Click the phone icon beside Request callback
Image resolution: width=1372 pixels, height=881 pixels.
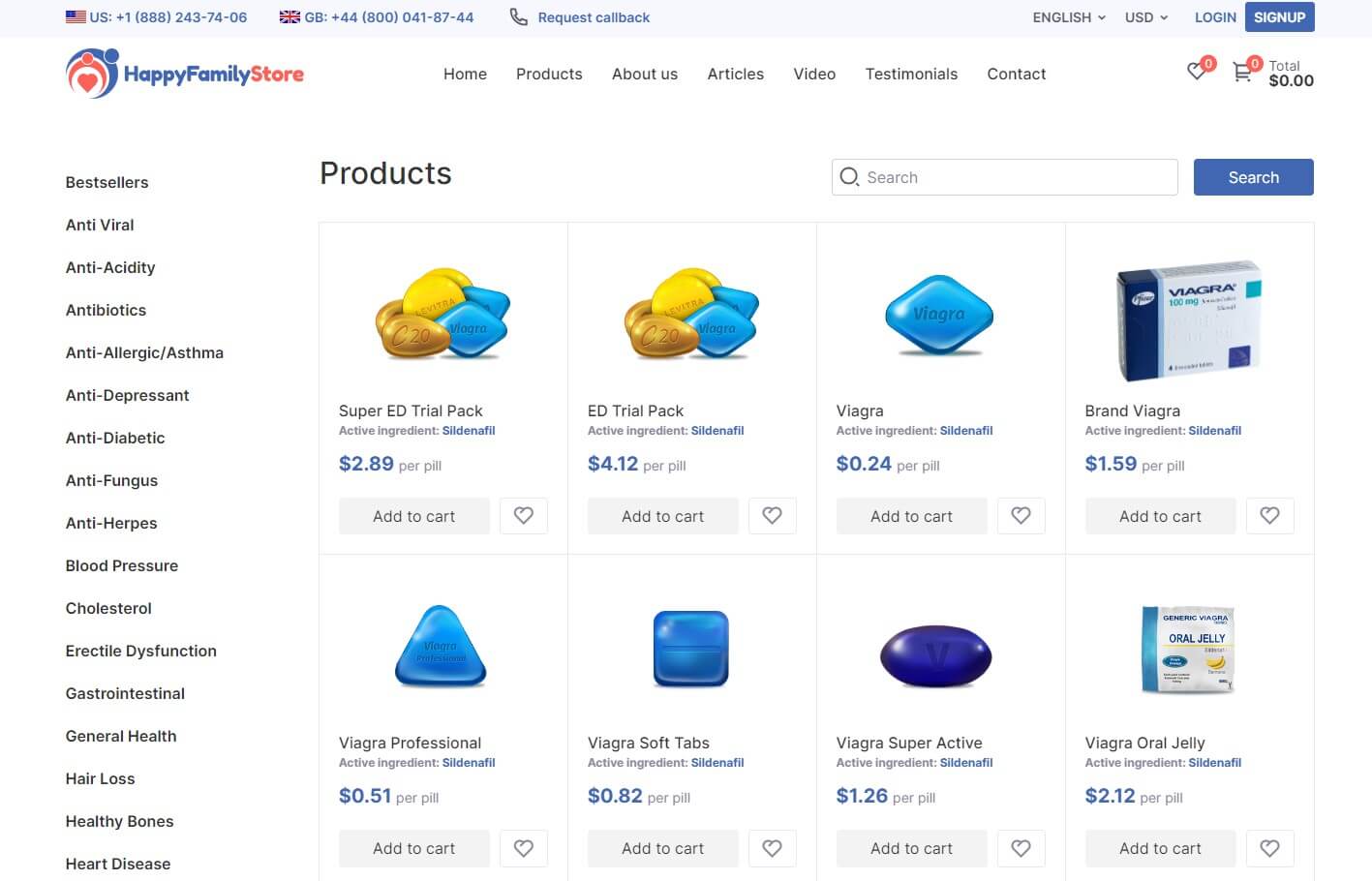(x=519, y=17)
